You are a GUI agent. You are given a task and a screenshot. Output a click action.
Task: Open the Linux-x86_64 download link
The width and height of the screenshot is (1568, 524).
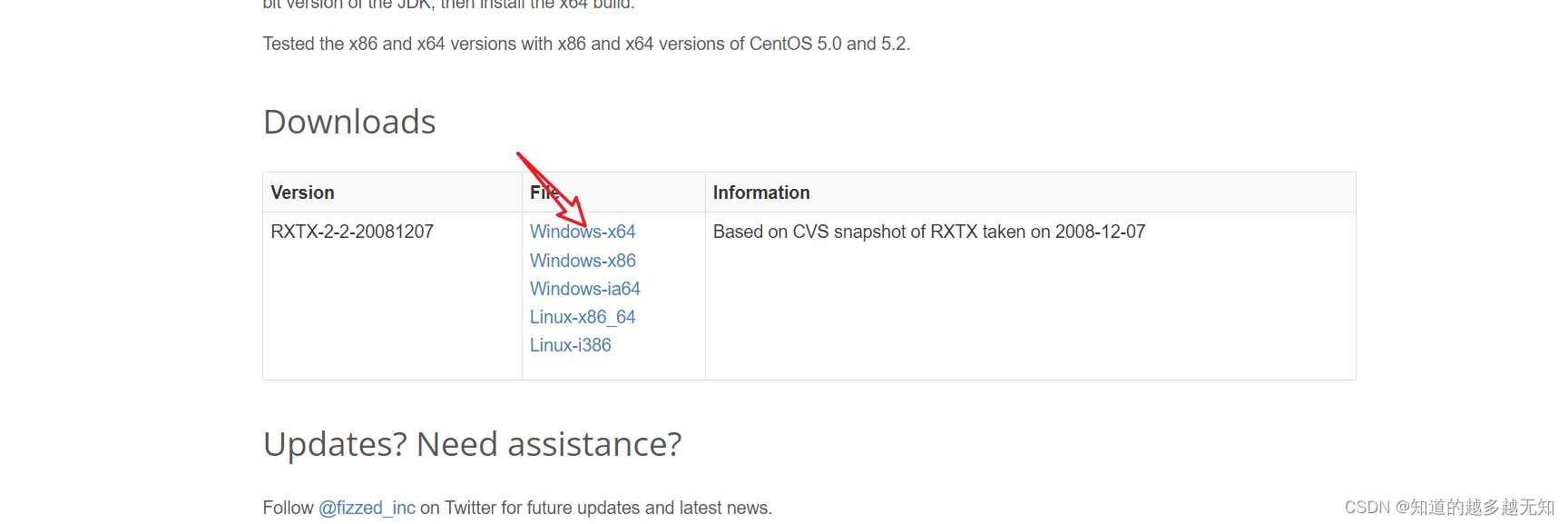[x=583, y=317]
